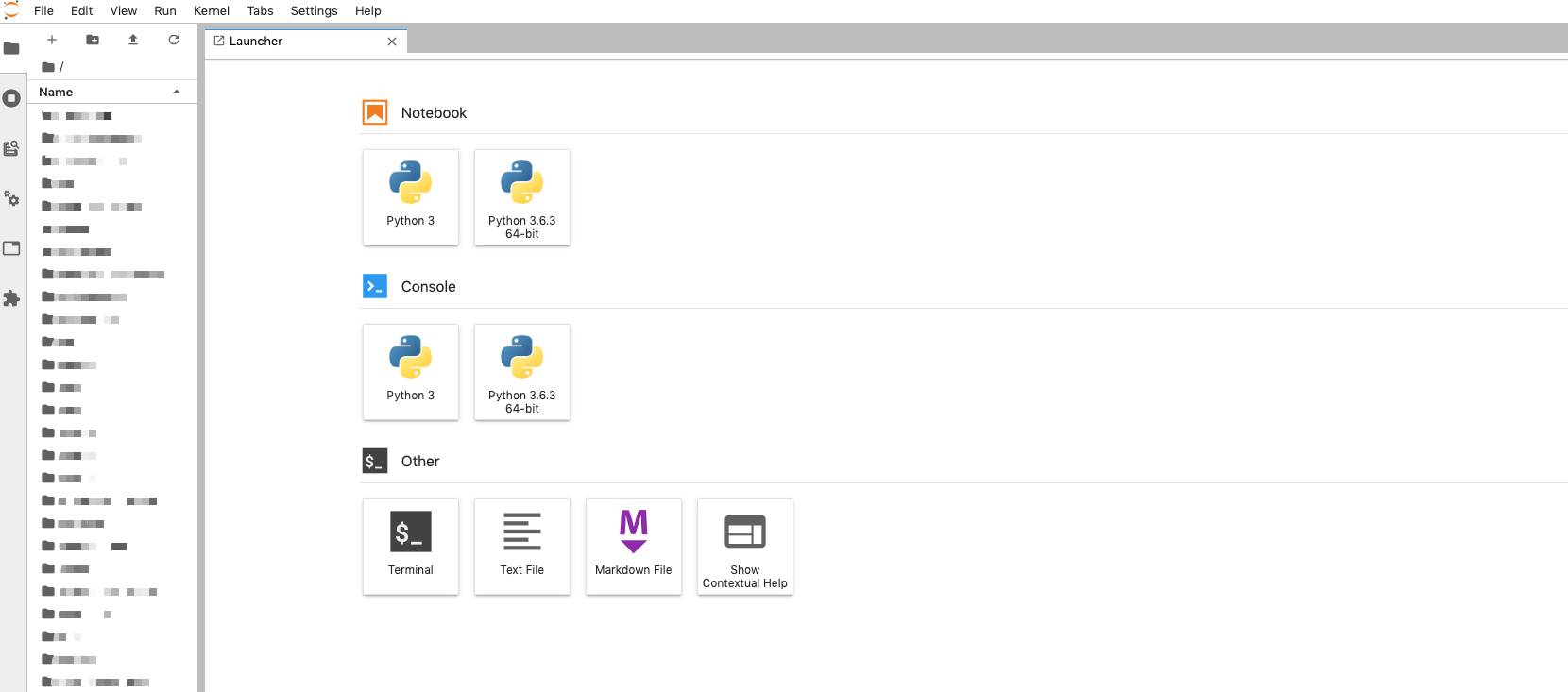Open the Open Tabs sidebar icon
This screenshot has width=1568, height=692.
11,248
